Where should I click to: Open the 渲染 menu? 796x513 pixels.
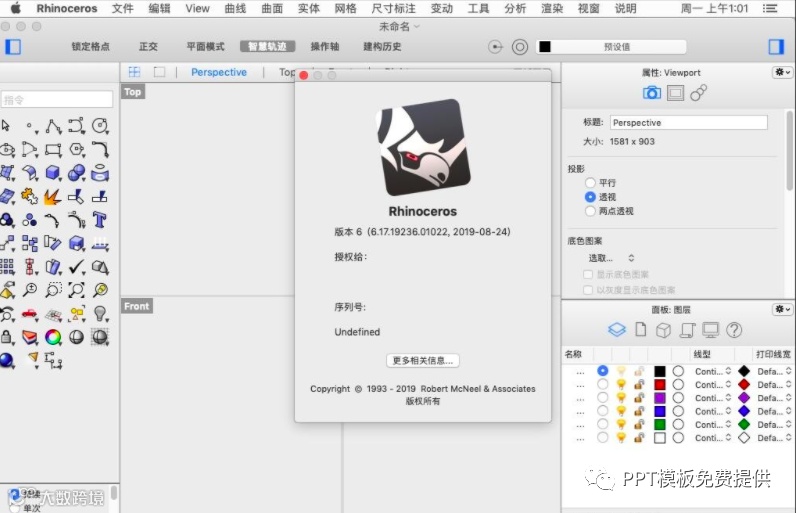[552, 8]
